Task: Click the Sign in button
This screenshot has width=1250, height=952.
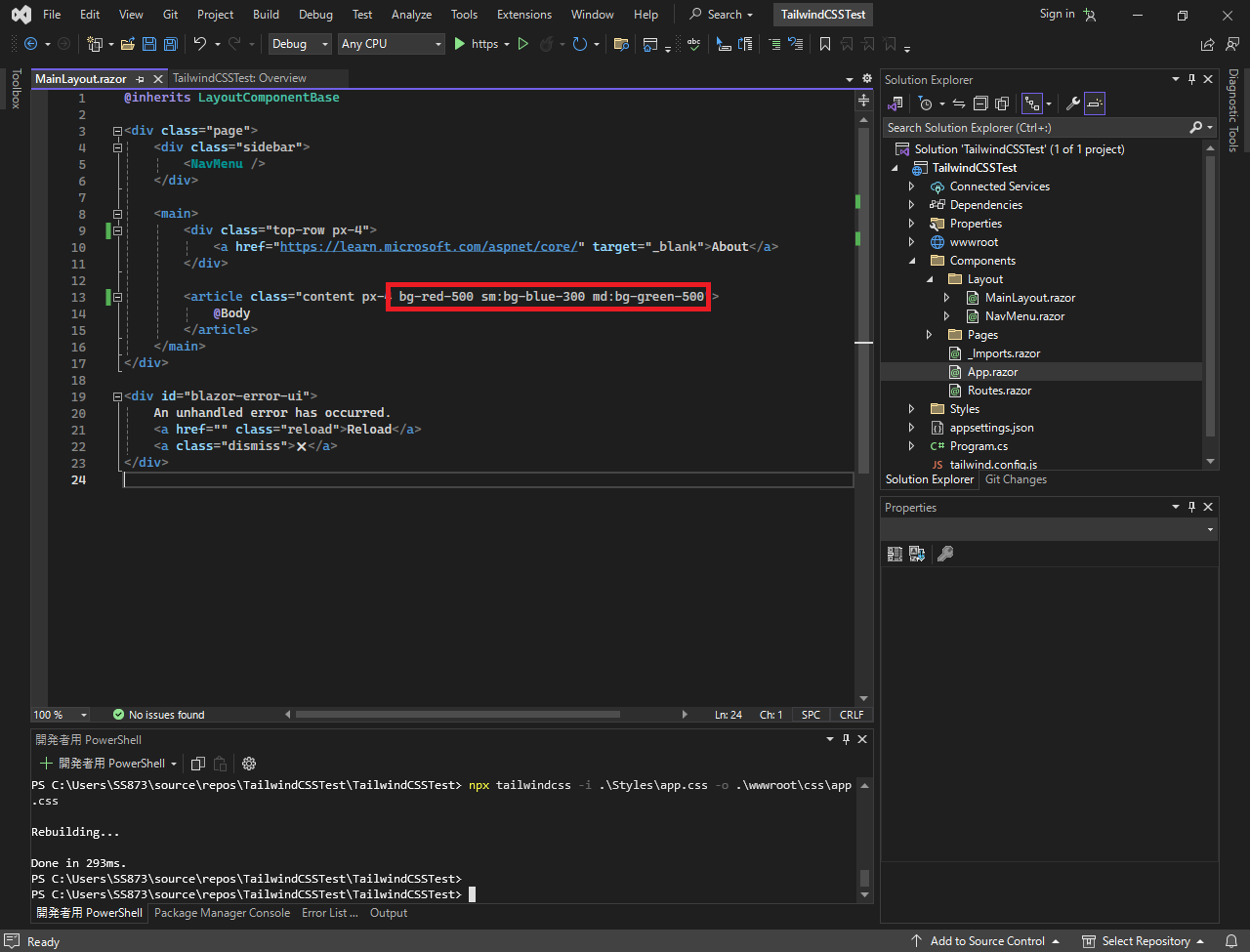Action: click(1057, 14)
